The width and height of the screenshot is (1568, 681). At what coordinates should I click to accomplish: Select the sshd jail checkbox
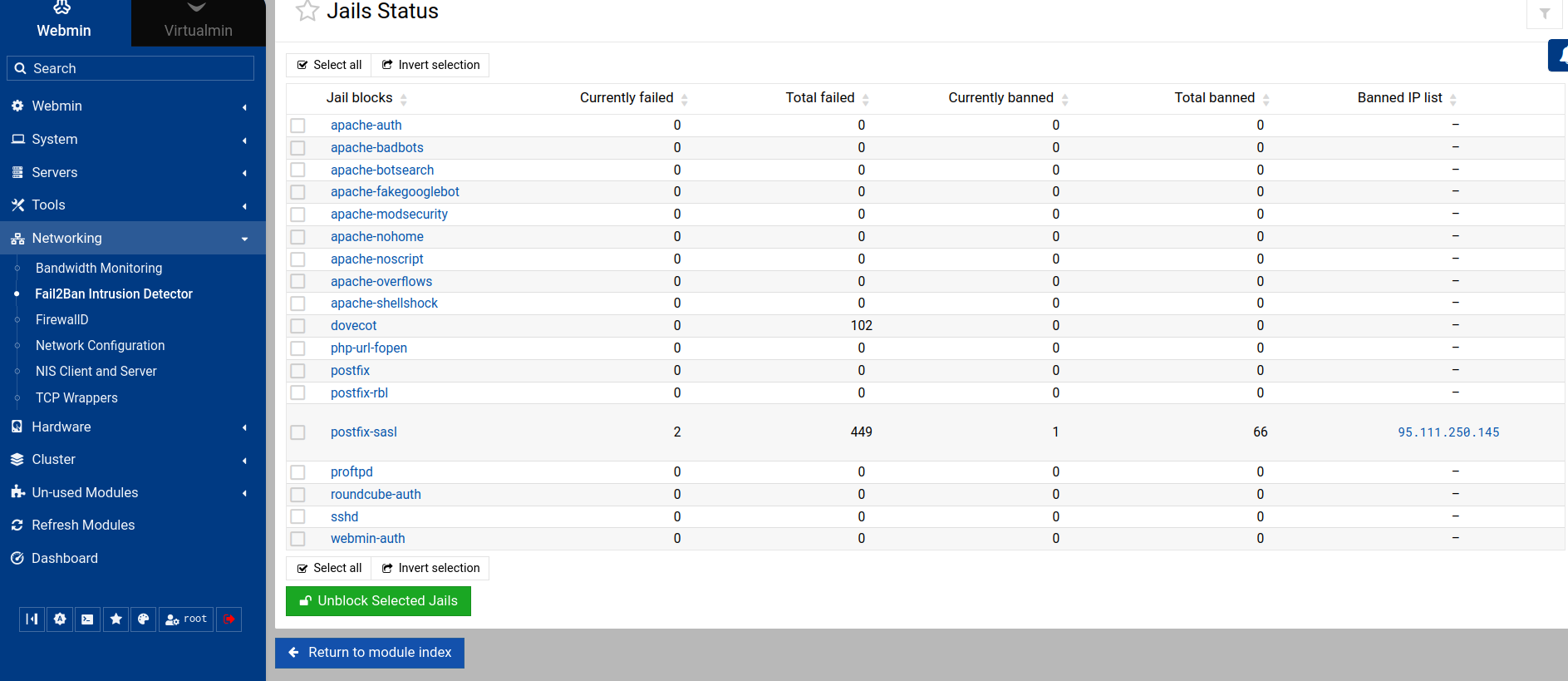point(297,517)
